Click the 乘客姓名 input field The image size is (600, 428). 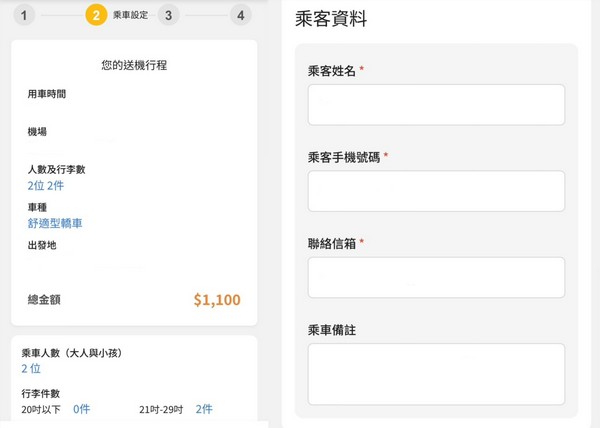pyautogui.click(x=436, y=105)
